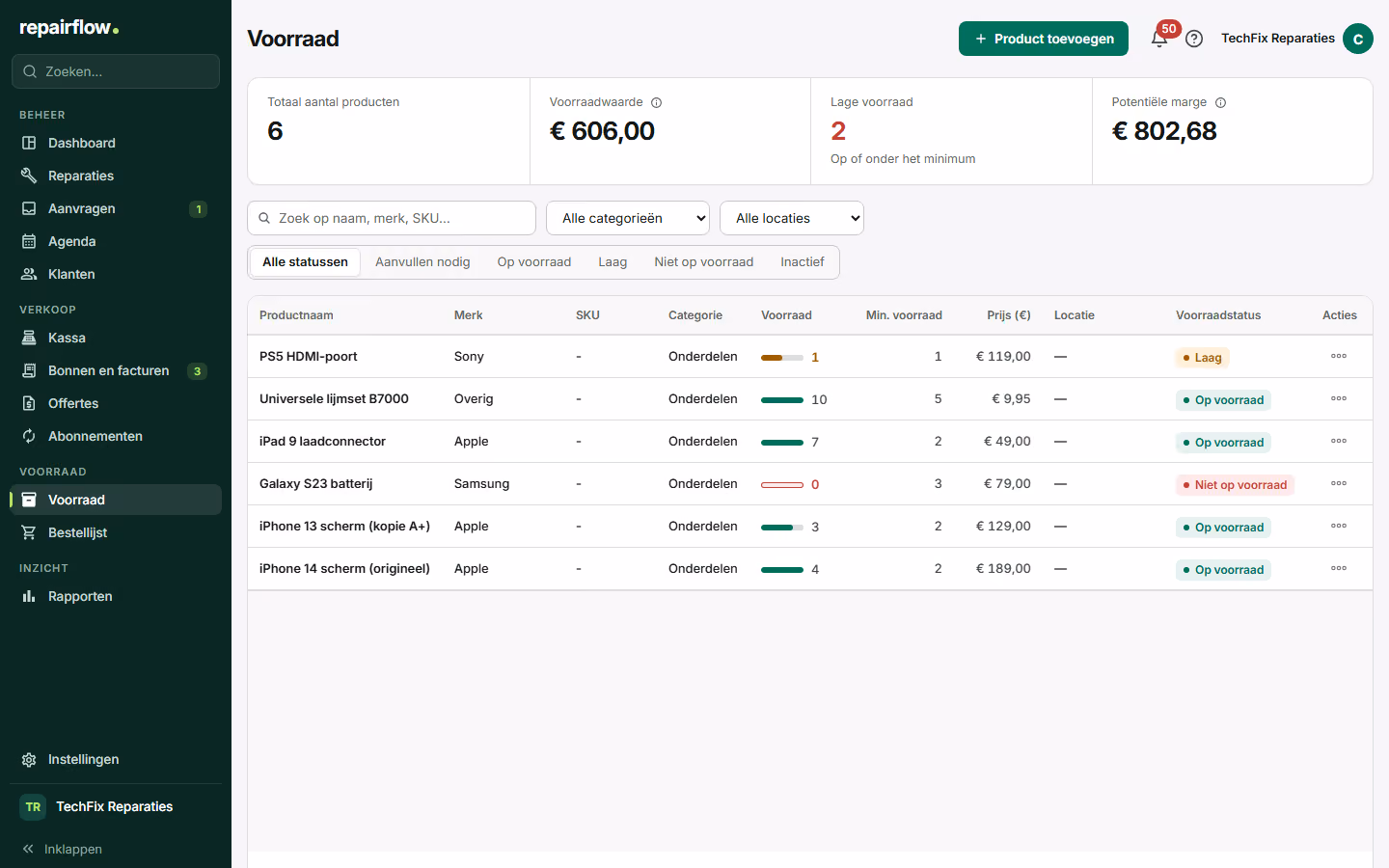The width and height of the screenshot is (1389, 868).
Task: Click the Voorraadstatus column header
Action: (x=1218, y=315)
